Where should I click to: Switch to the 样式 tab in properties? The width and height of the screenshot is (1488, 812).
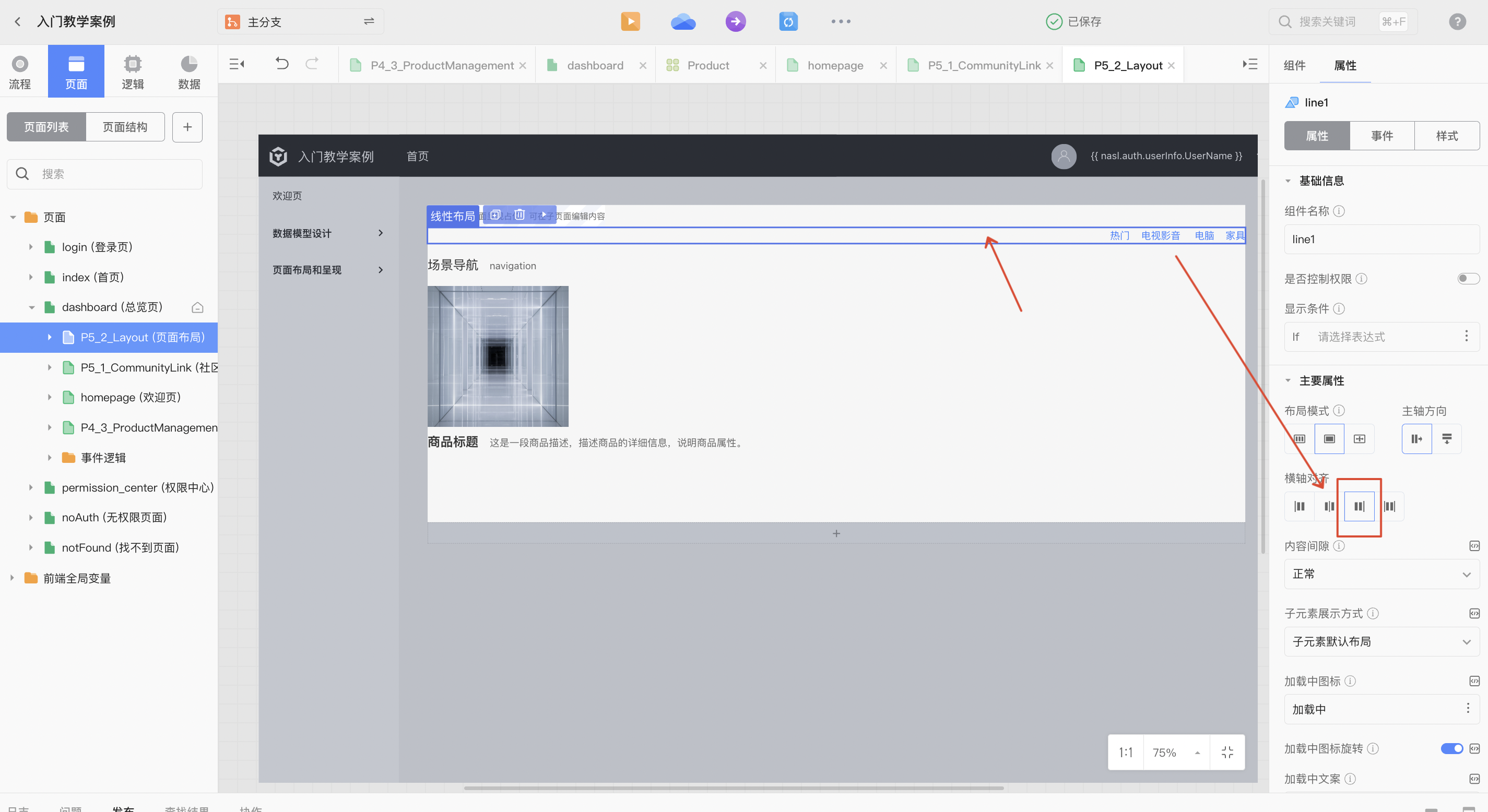[x=1447, y=135]
